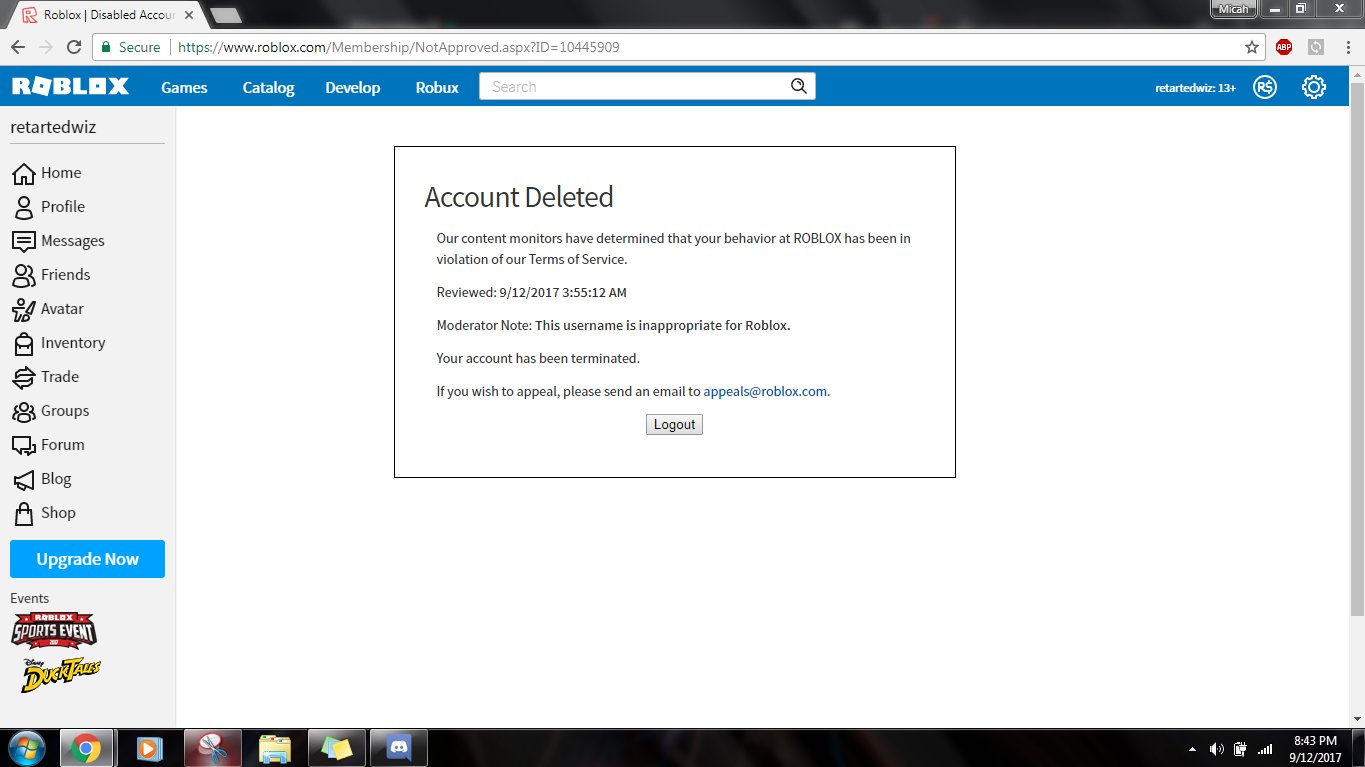The image size is (1365, 767).
Task: Show hidden system tray icons
Action: (x=1192, y=749)
